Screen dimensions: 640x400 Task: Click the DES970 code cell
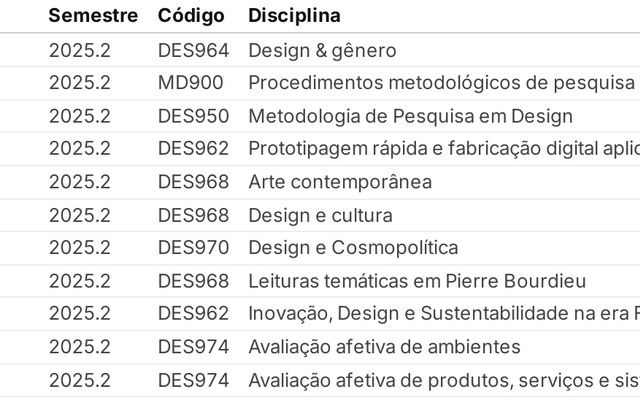(x=193, y=248)
